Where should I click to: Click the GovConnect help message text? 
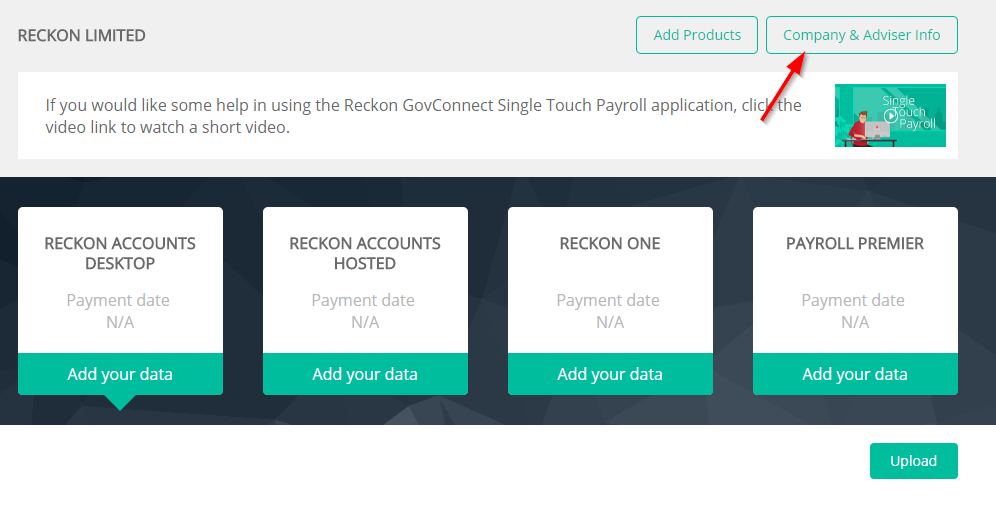point(423,116)
